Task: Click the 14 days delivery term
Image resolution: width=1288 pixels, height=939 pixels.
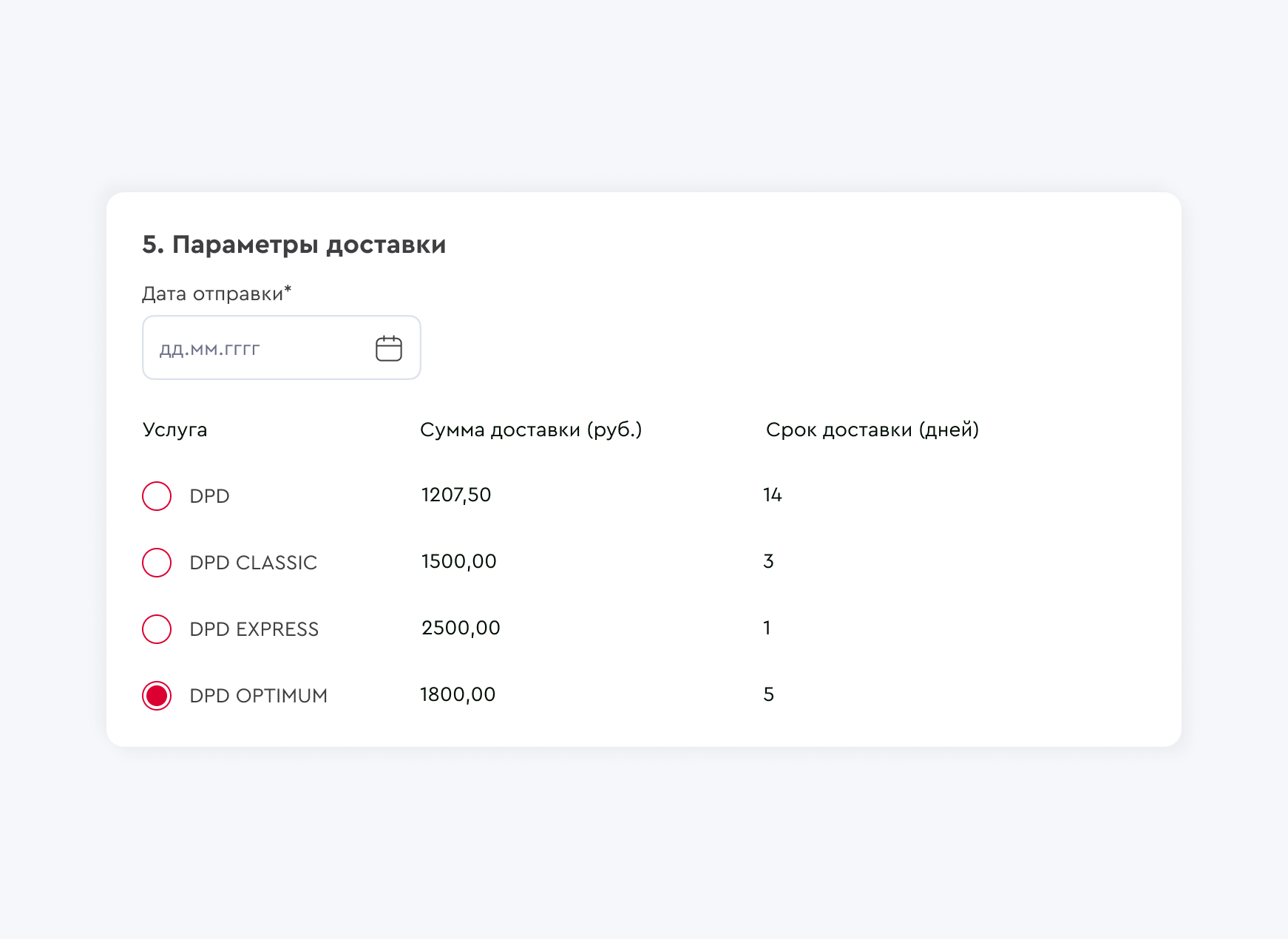Action: pyautogui.click(x=773, y=495)
